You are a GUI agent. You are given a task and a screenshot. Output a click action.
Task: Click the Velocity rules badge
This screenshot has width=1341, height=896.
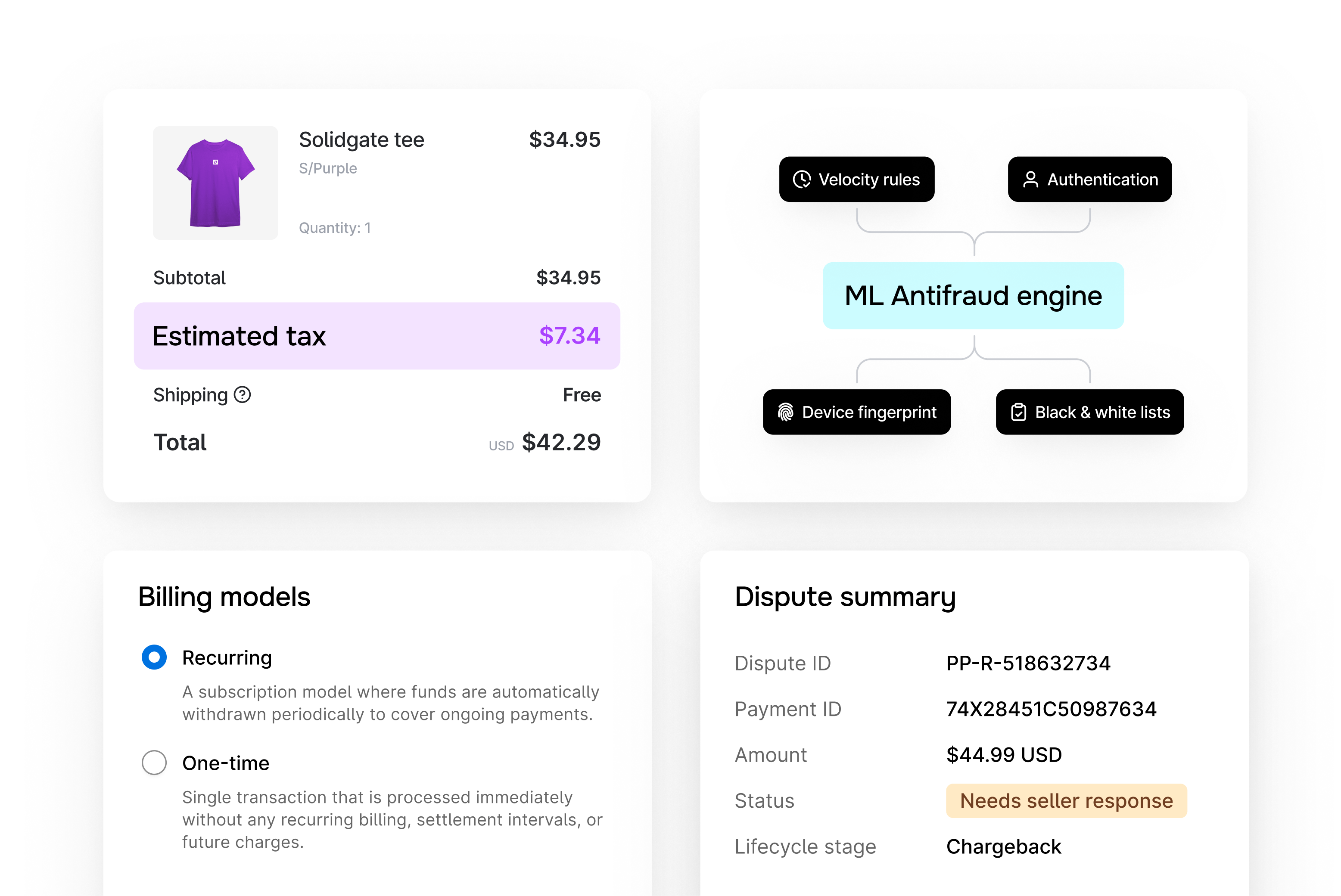pyautogui.click(x=856, y=180)
